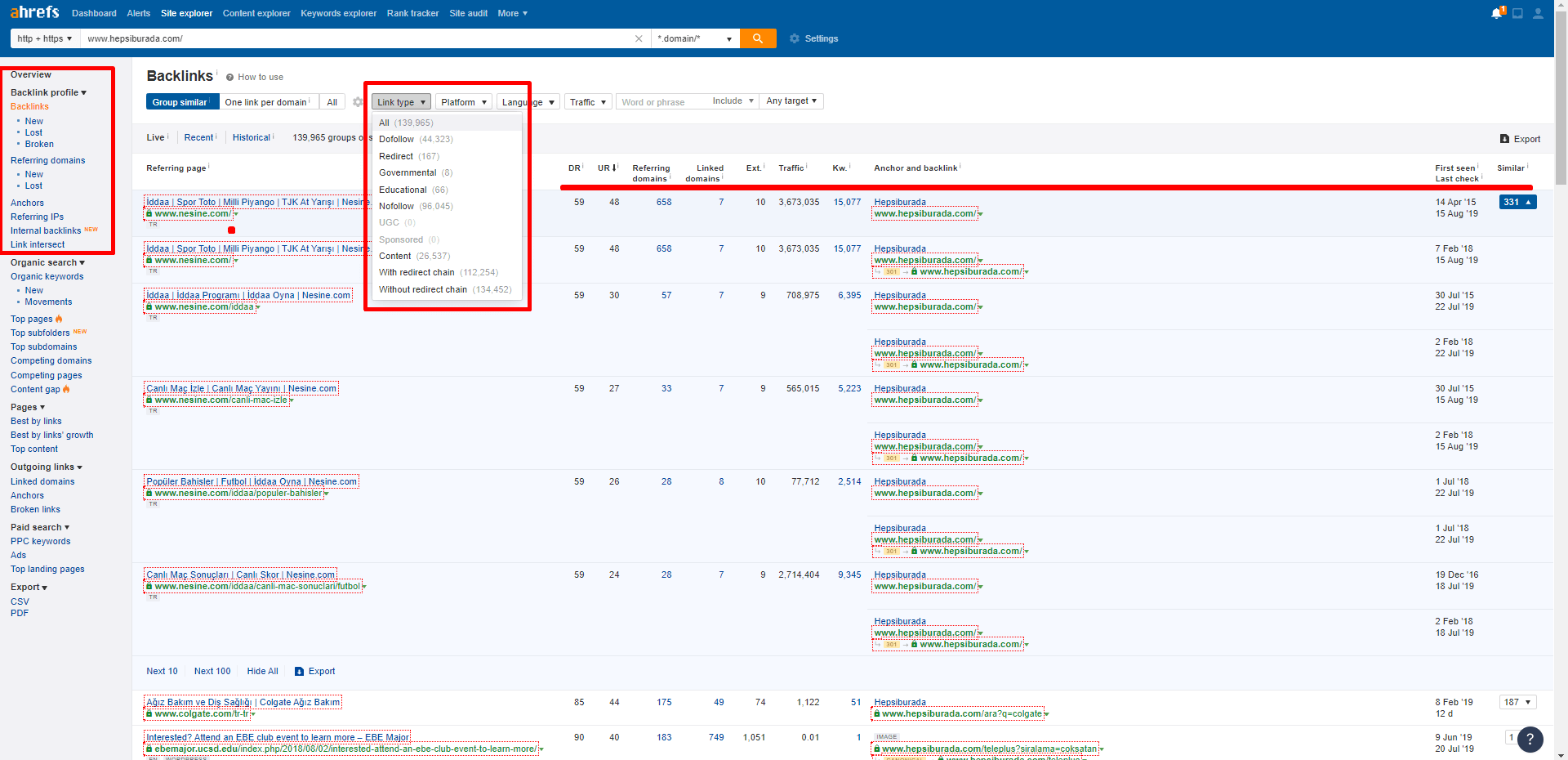Clear the URL search field with X
Image resolution: width=1568 pixels, height=760 pixels.
[639, 38]
